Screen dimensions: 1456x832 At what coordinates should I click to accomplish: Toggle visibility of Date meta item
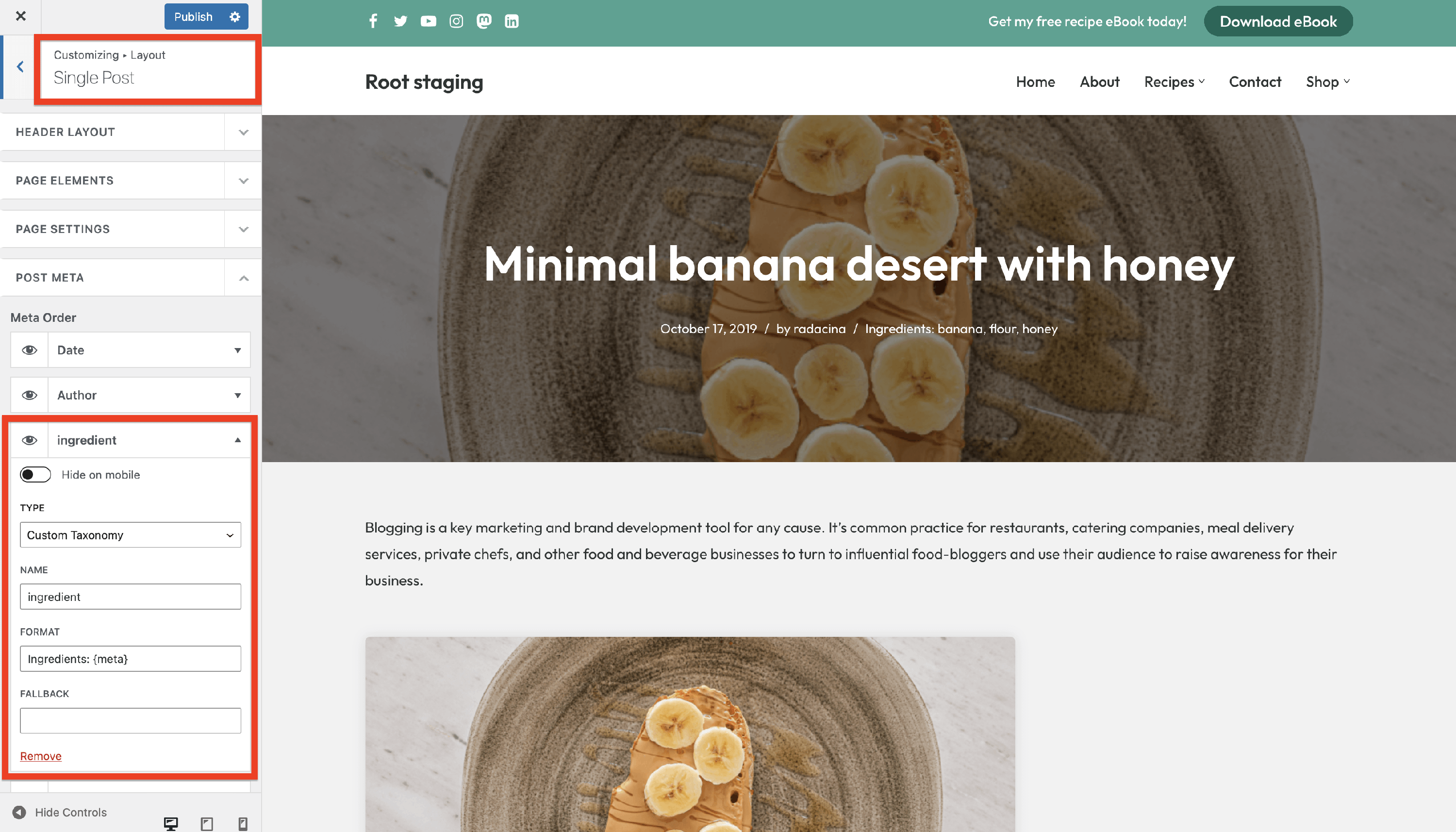(x=30, y=349)
